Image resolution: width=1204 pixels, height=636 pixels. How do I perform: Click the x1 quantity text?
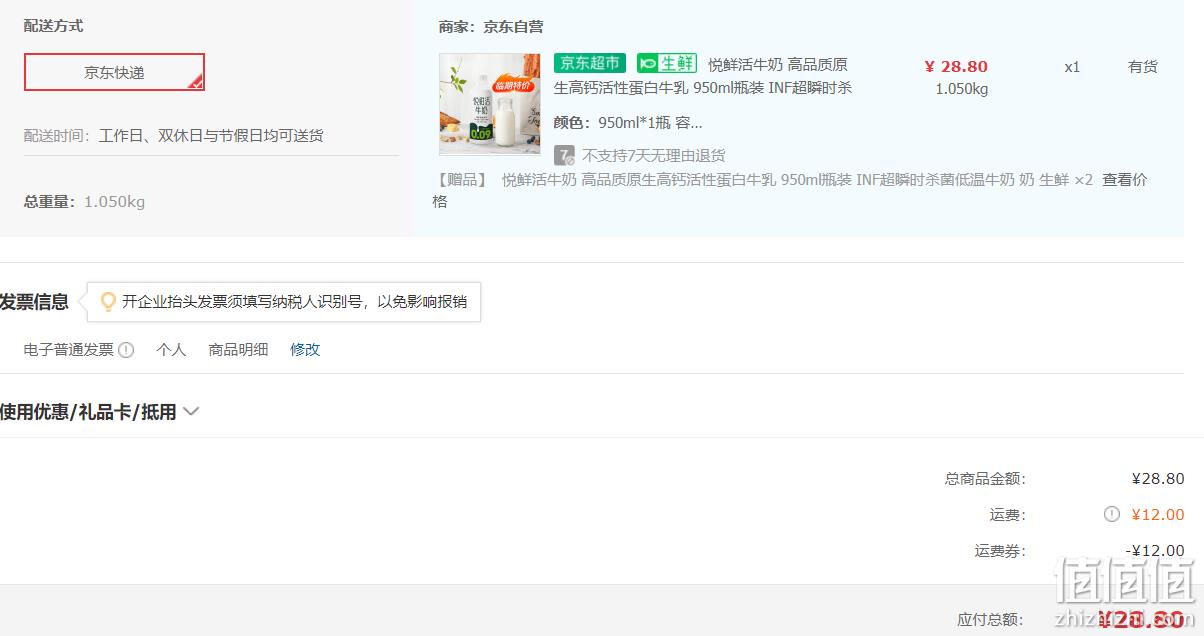point(1072,67)
